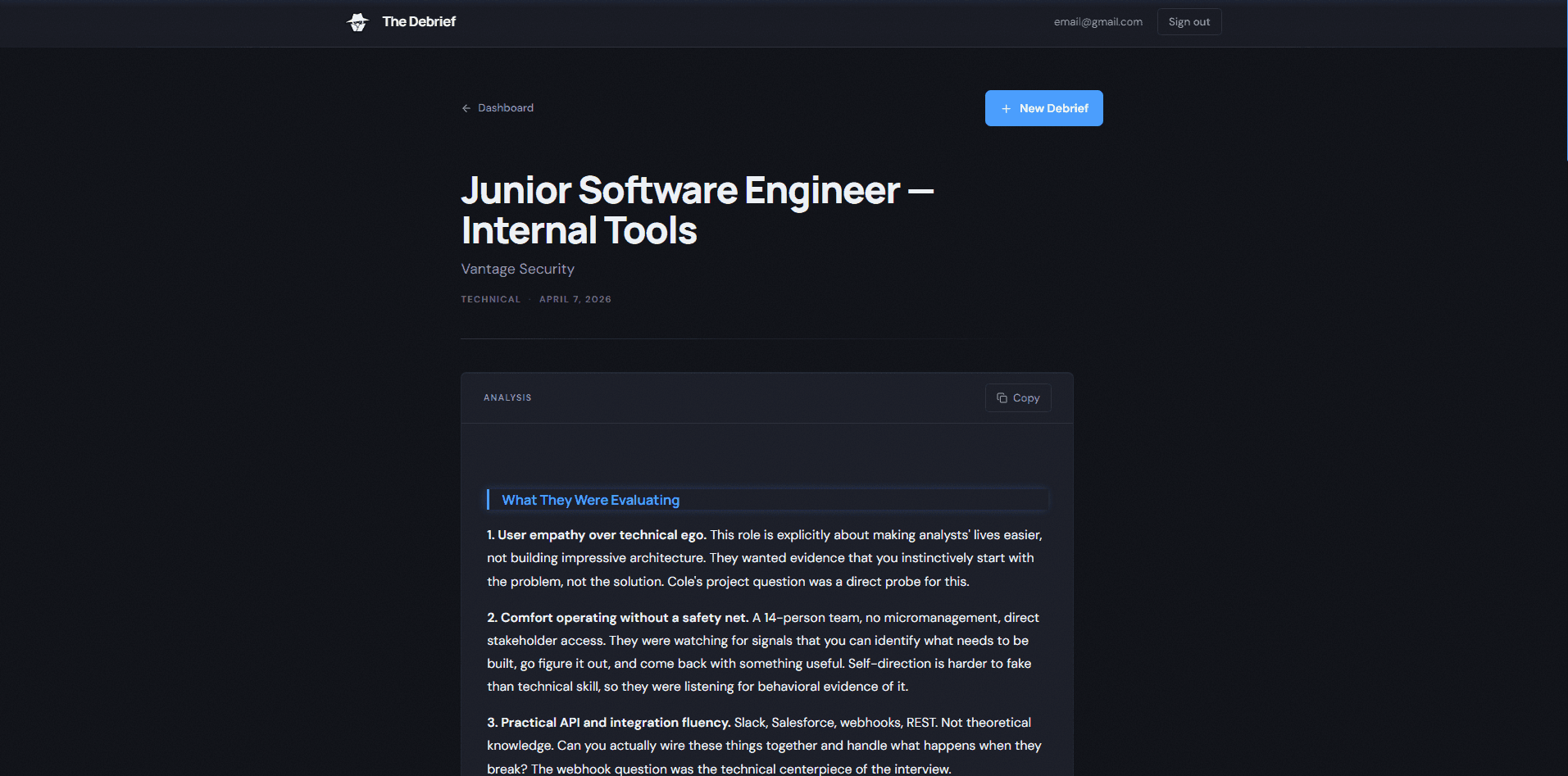Click the blue accent bar beside the section heading

(x=489, y=499)
